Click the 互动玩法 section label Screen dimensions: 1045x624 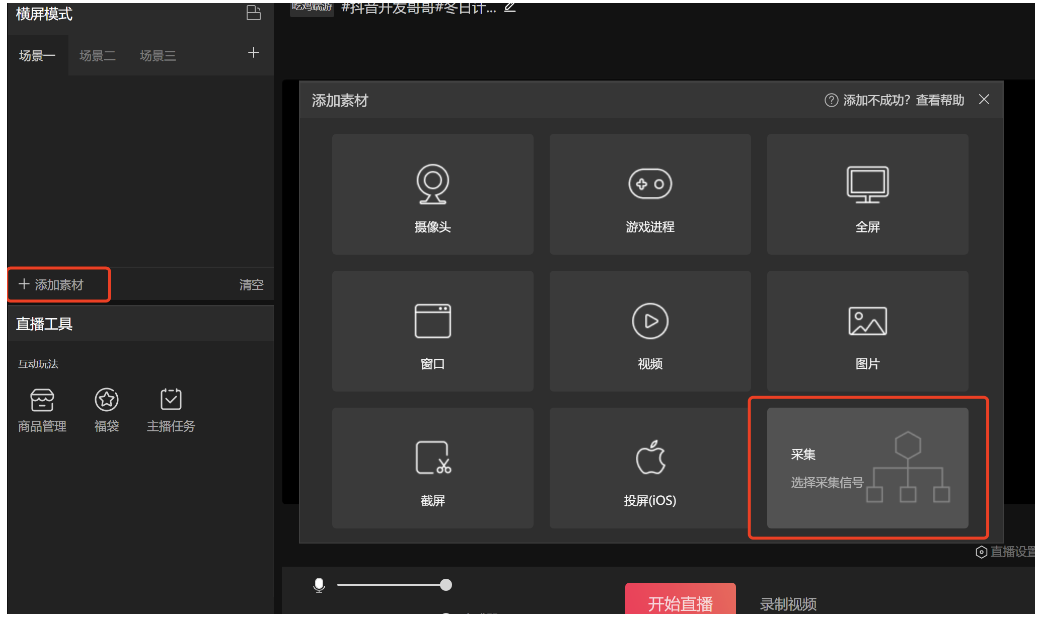click(x=38, y=364)
